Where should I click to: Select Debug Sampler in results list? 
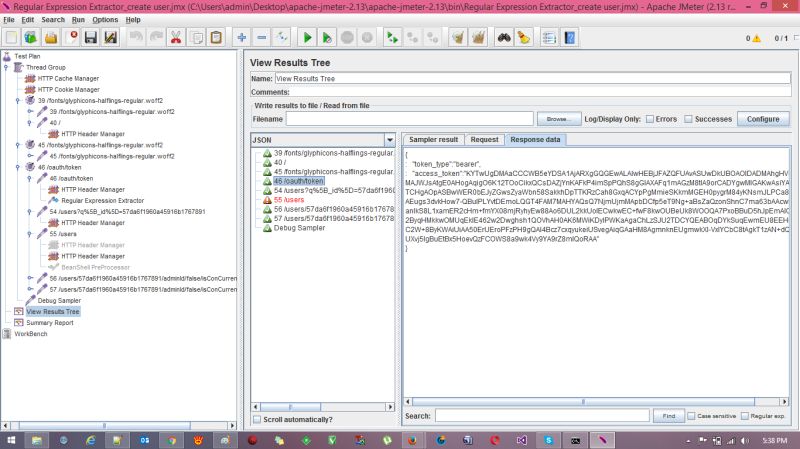[299, 228]
